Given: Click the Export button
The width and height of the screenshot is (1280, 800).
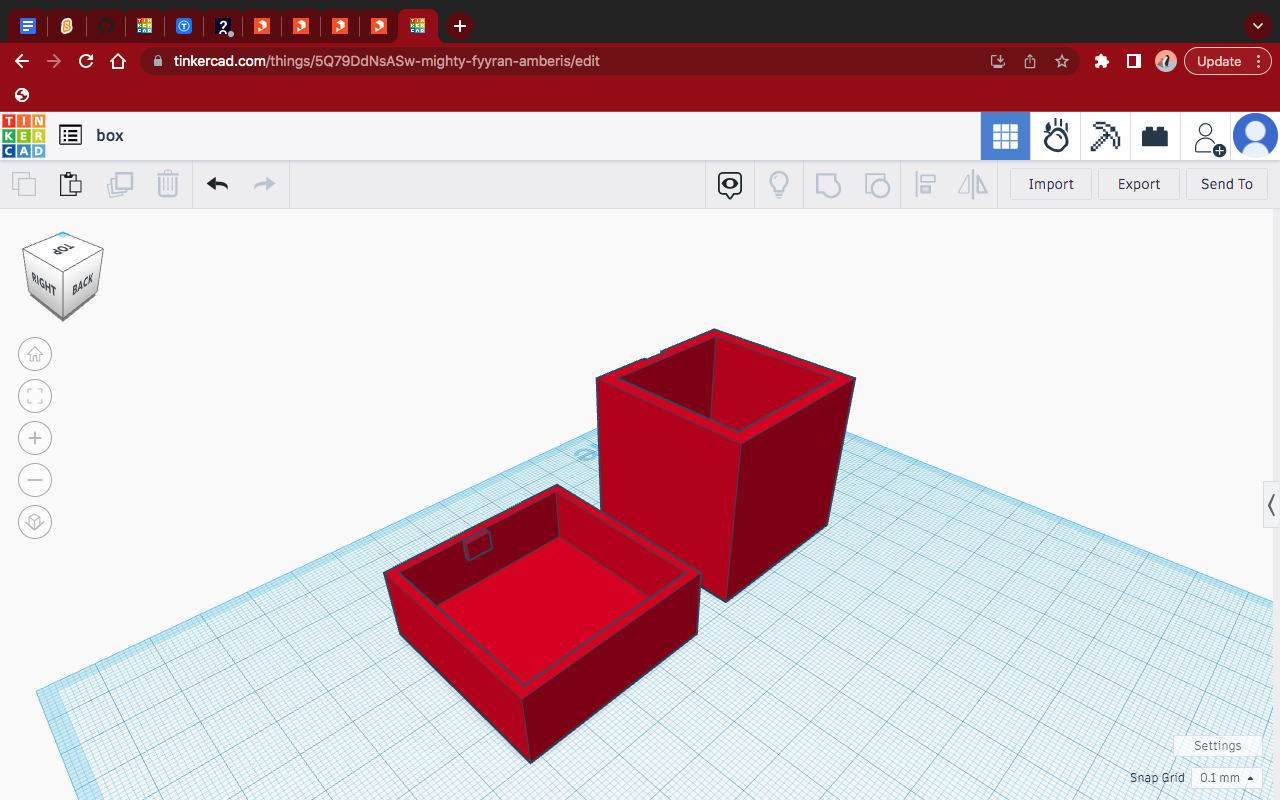Looking at the screenshot, I should click(1138, 184).
